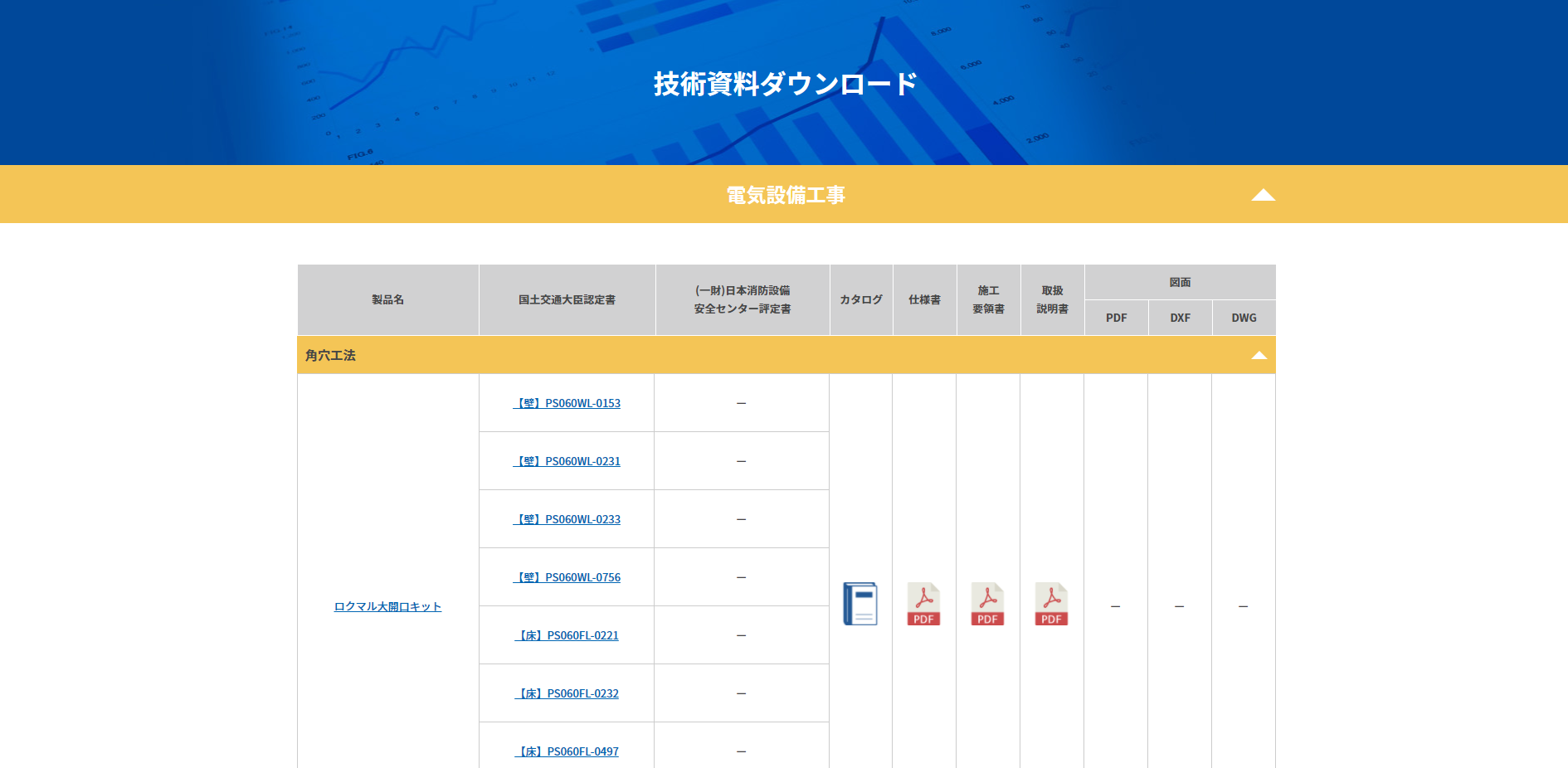Collapse the 角穴工法 category arrow
This screenshot has height=768, width=1568.
click(1259, 355)
